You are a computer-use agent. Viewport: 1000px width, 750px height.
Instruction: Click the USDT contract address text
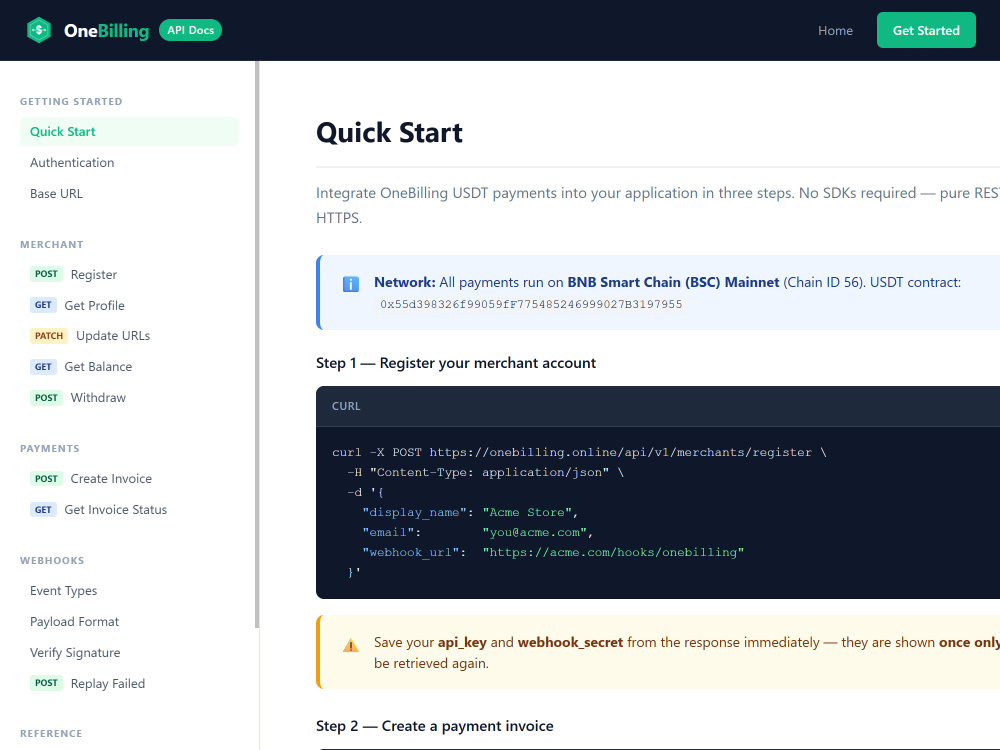click(x=531, y=304)
